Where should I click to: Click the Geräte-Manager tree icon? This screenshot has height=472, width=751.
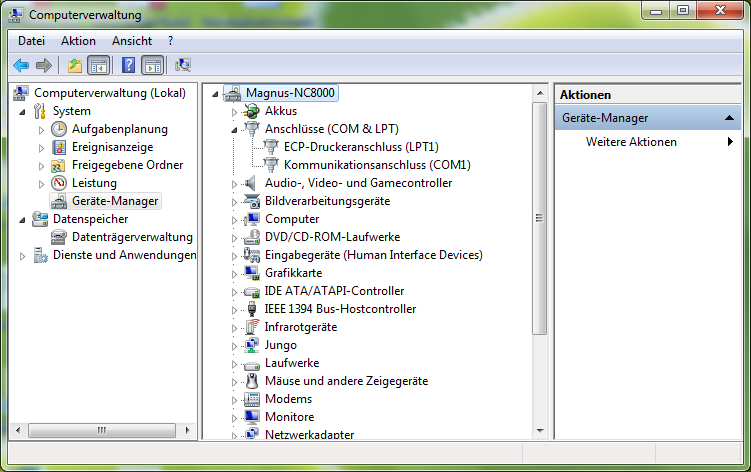point(59,201)
